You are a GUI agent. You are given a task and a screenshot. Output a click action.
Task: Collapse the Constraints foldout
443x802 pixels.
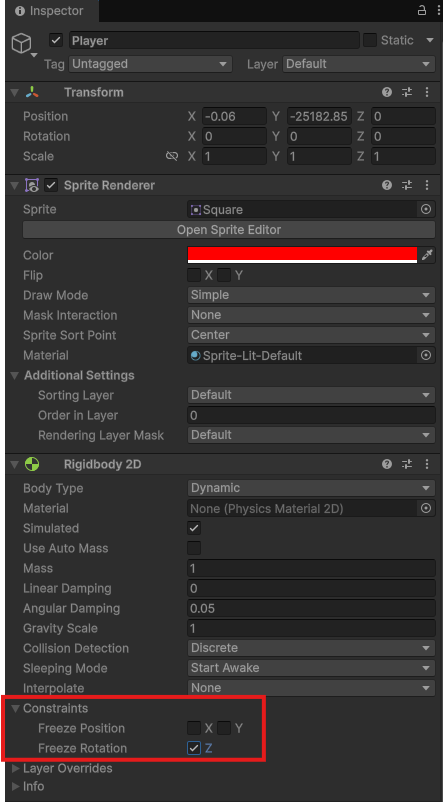click(x=15, y=708)
